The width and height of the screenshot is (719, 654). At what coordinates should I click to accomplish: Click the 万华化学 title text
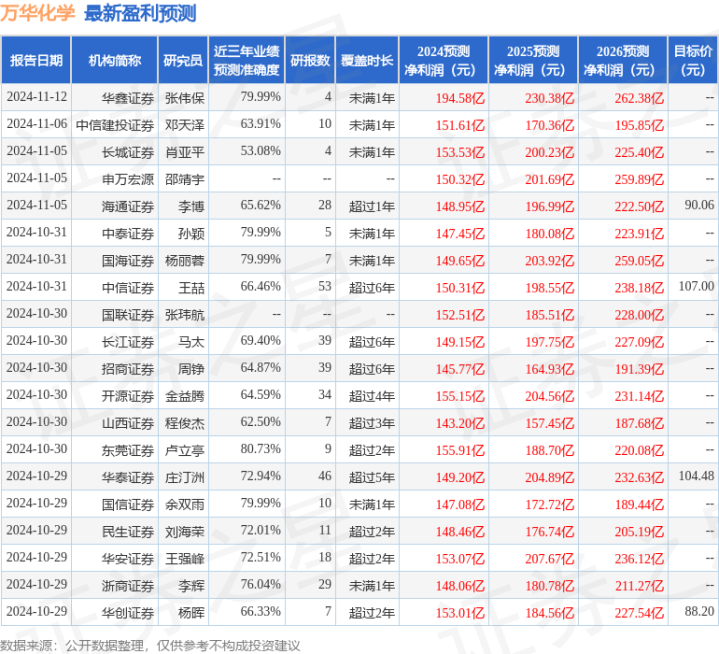pyautogui.click(x=38, y=13)
